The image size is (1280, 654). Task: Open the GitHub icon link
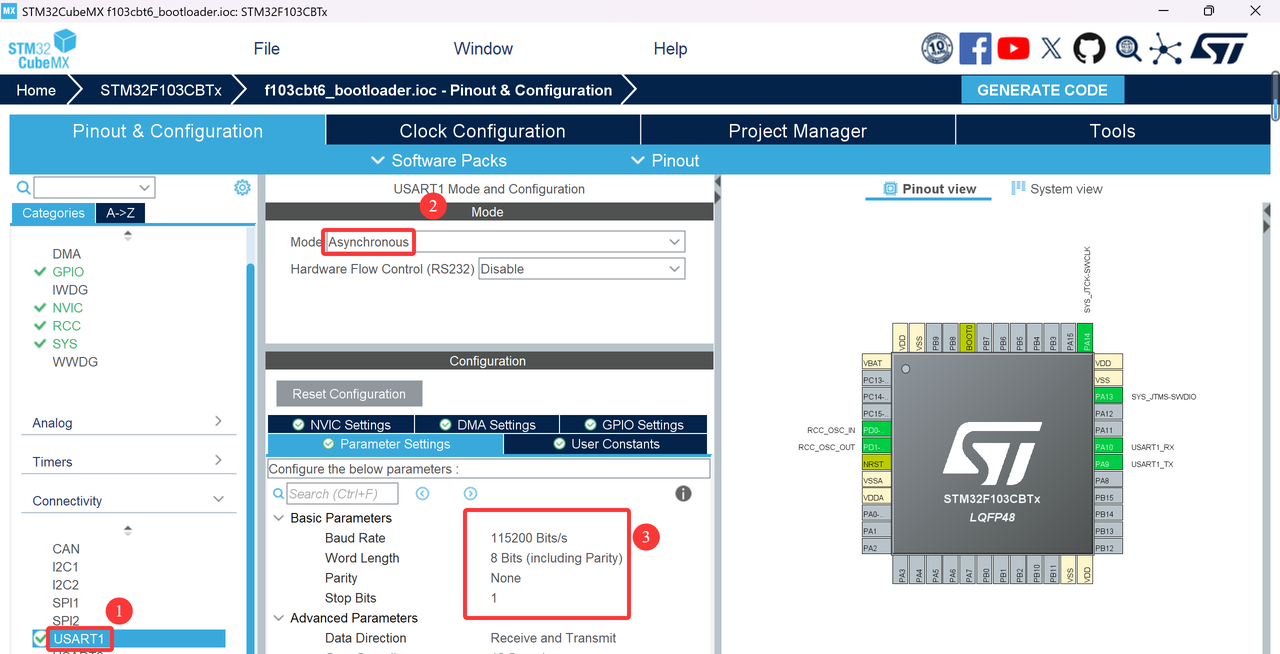pos(1089,48)
